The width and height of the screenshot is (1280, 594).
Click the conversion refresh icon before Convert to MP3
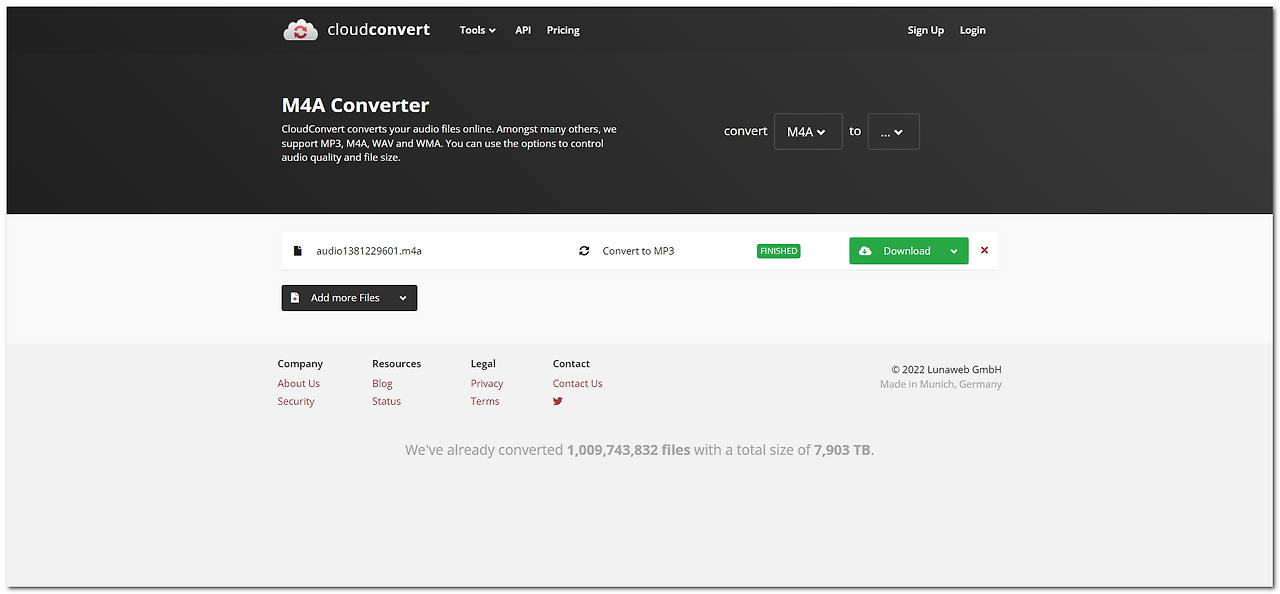pos(584,250)
